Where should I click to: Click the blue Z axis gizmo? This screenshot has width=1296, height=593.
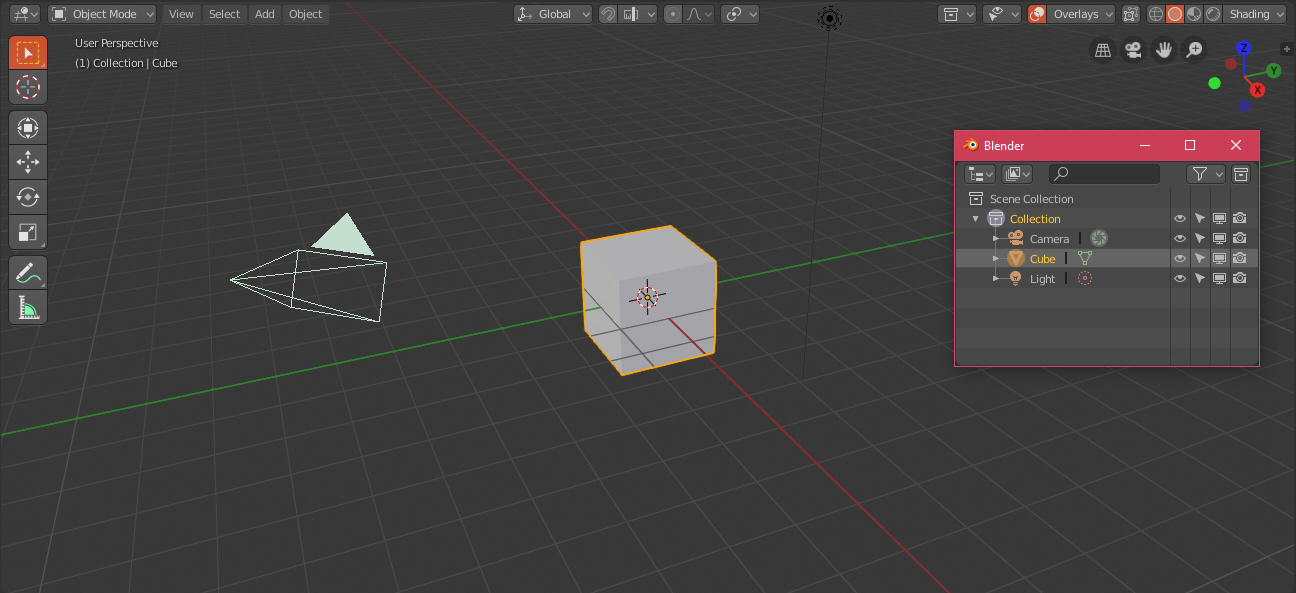coord(1244,48)
